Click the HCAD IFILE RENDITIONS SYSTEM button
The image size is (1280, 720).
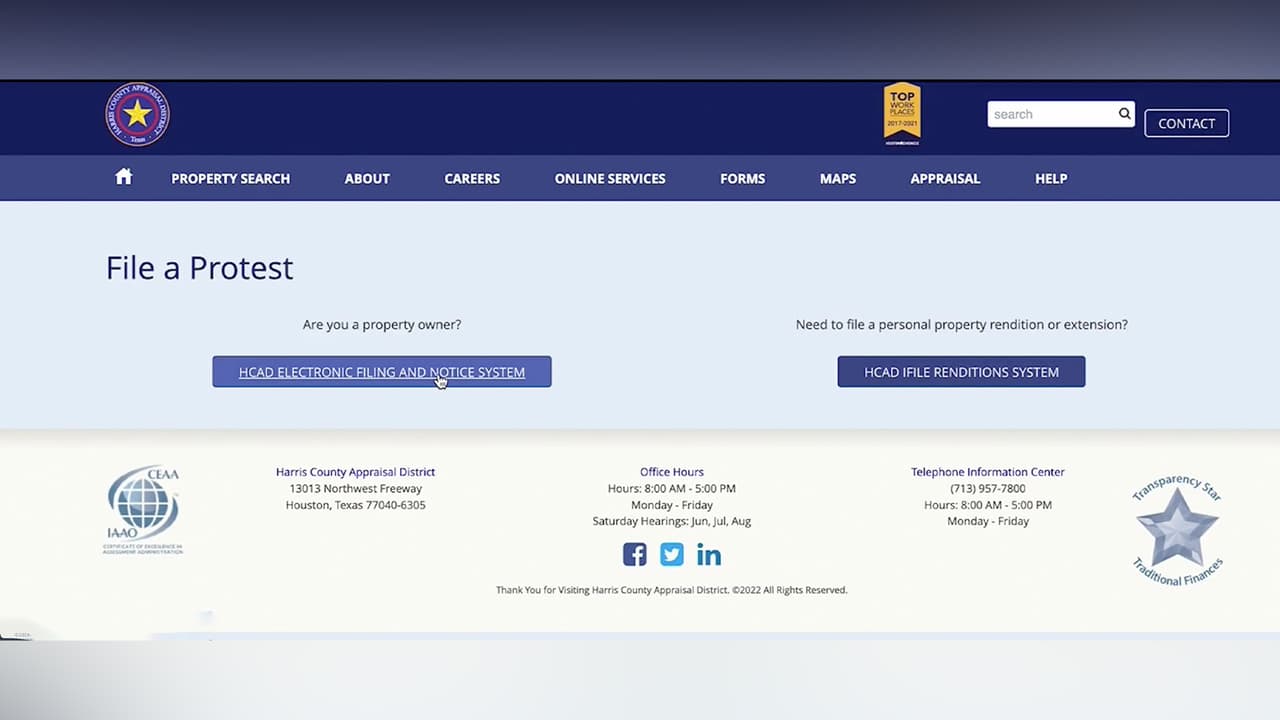tap(961, 371)
